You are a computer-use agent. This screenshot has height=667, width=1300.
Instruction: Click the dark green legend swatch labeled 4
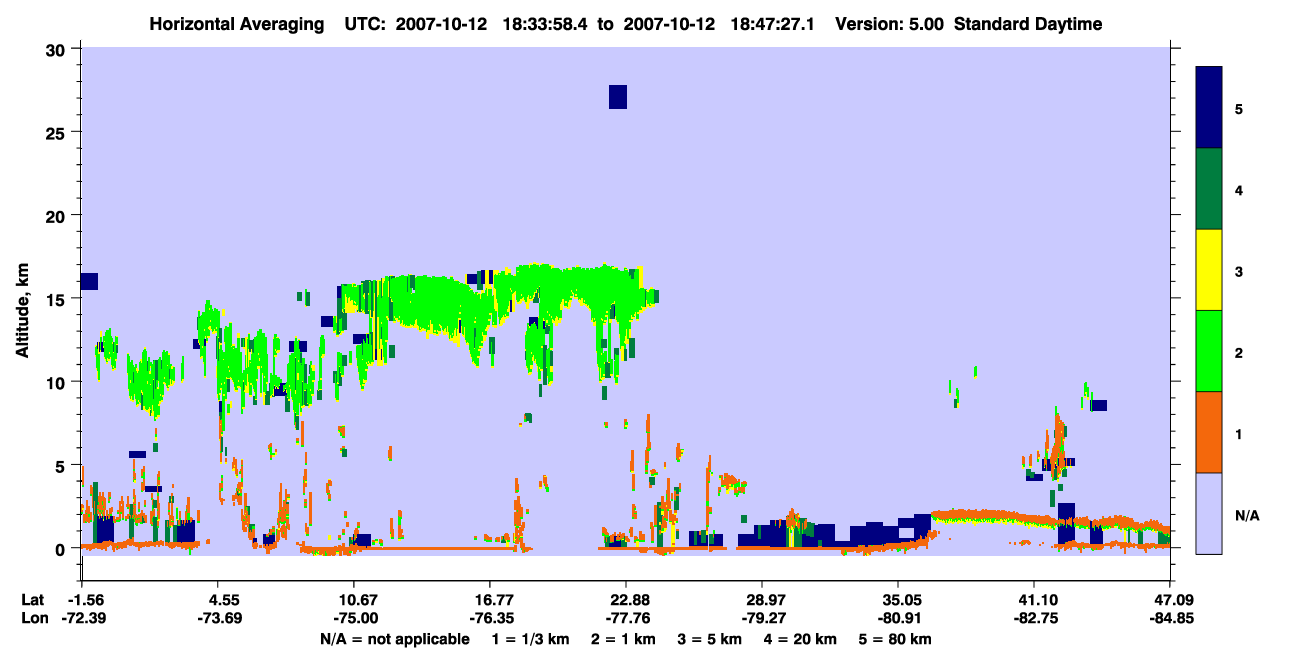point(1209,189)
